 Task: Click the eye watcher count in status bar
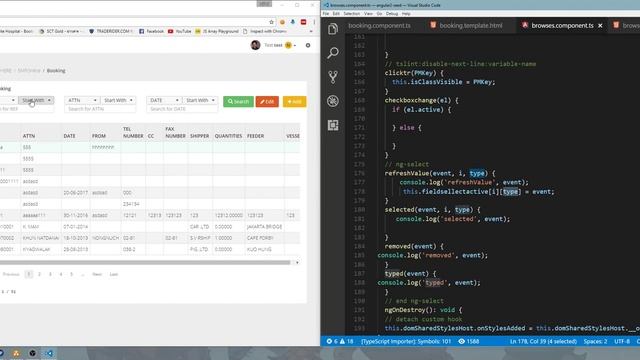tap(469, 341)
